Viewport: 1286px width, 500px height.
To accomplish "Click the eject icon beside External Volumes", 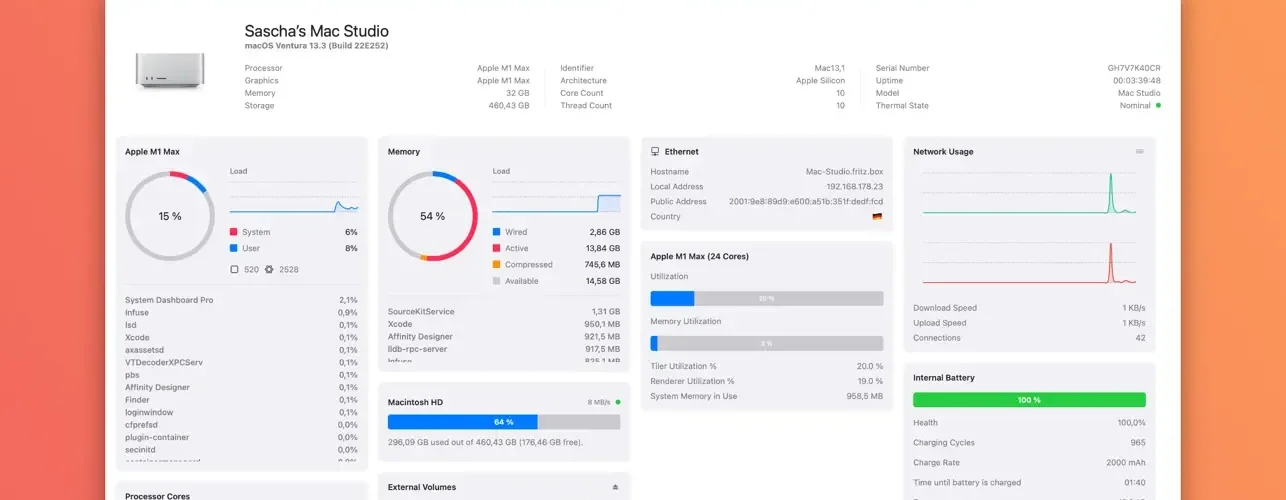I will pos(615,488).
